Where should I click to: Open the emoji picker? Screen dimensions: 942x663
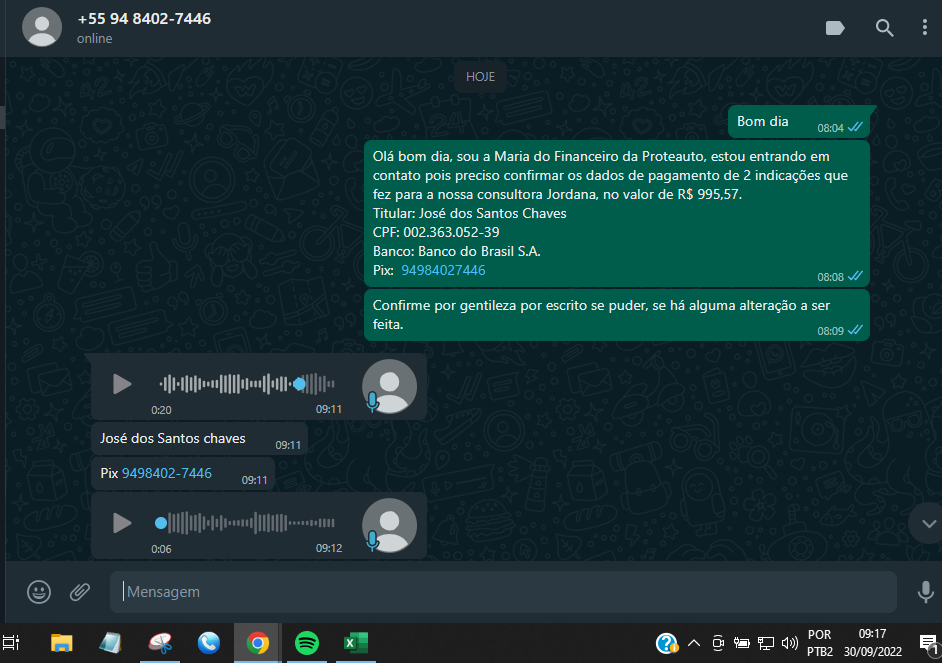(x=39, y=592)
